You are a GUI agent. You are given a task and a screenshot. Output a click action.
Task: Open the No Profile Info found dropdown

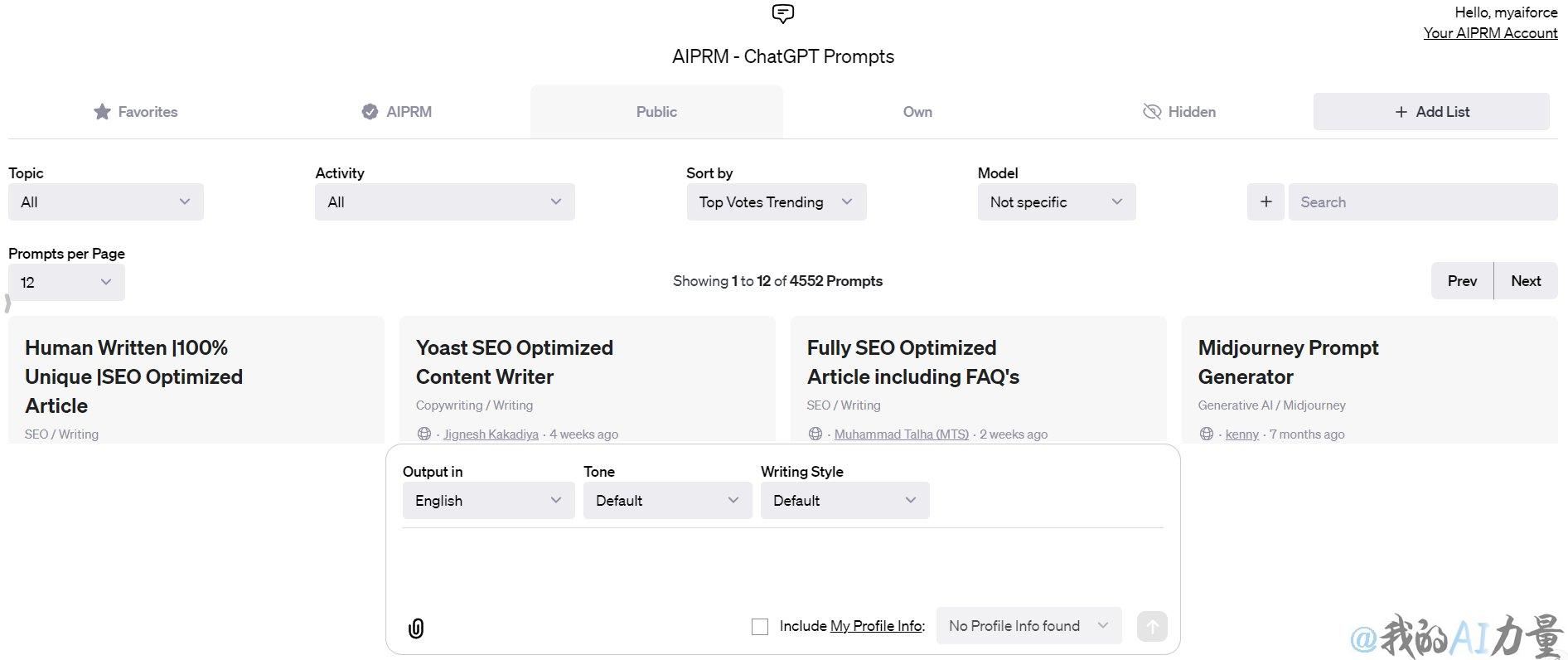click(1028, 626)
